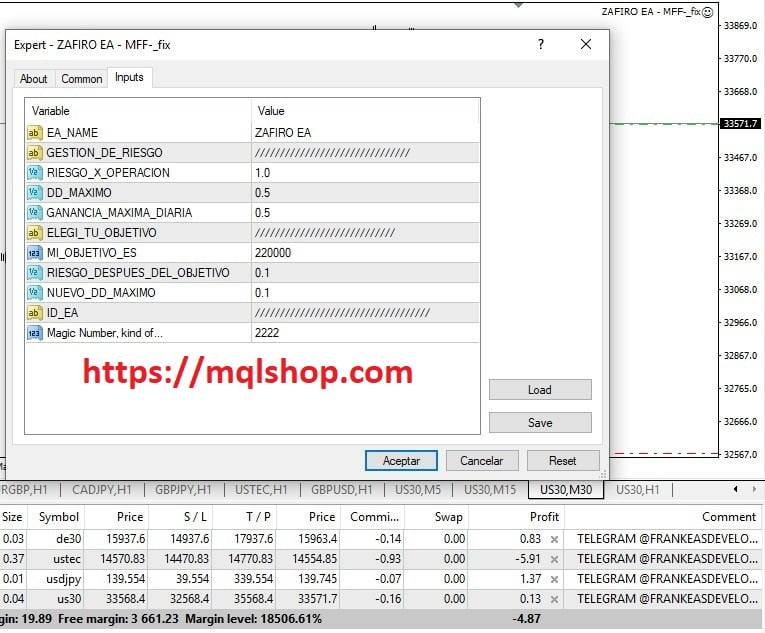Click the MI_OBJETIVO_ES integer icon
Screen dimensions: 765x633
pyautogui.click(x=34, y=252)
